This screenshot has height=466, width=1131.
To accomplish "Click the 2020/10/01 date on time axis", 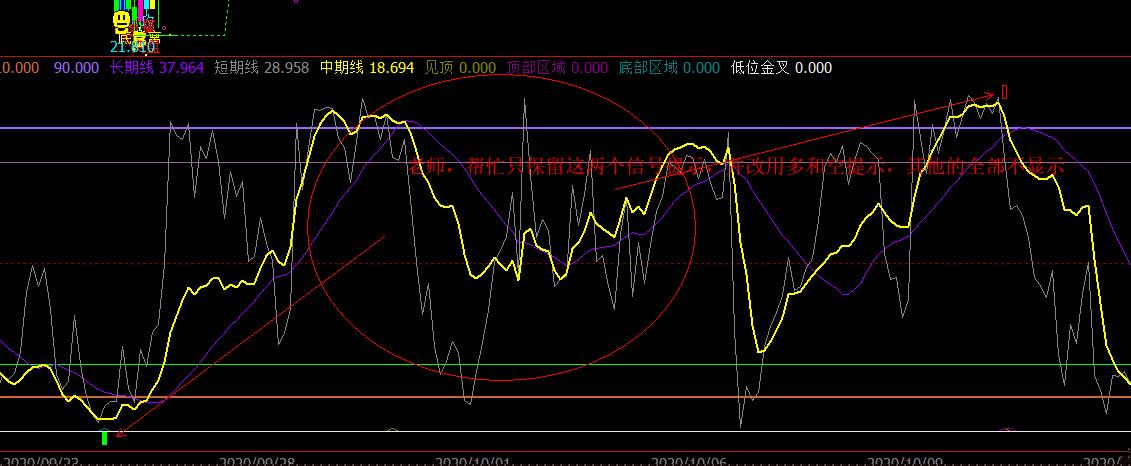I will [x=473, y=462].
